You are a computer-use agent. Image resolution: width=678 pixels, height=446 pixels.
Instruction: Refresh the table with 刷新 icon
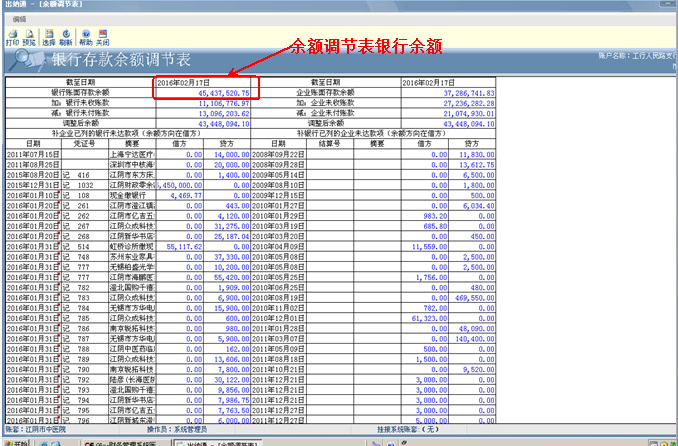pos(66,38)
